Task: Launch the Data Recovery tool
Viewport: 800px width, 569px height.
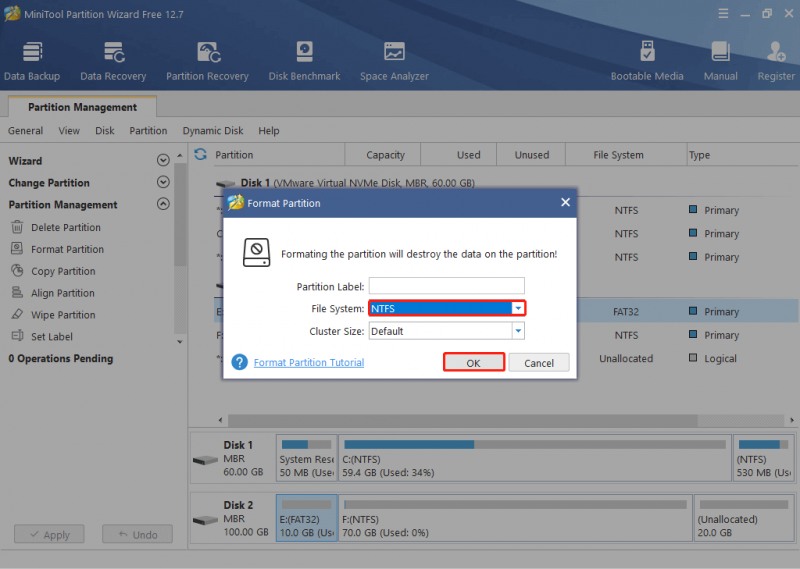Action: [x=113, y=61]
